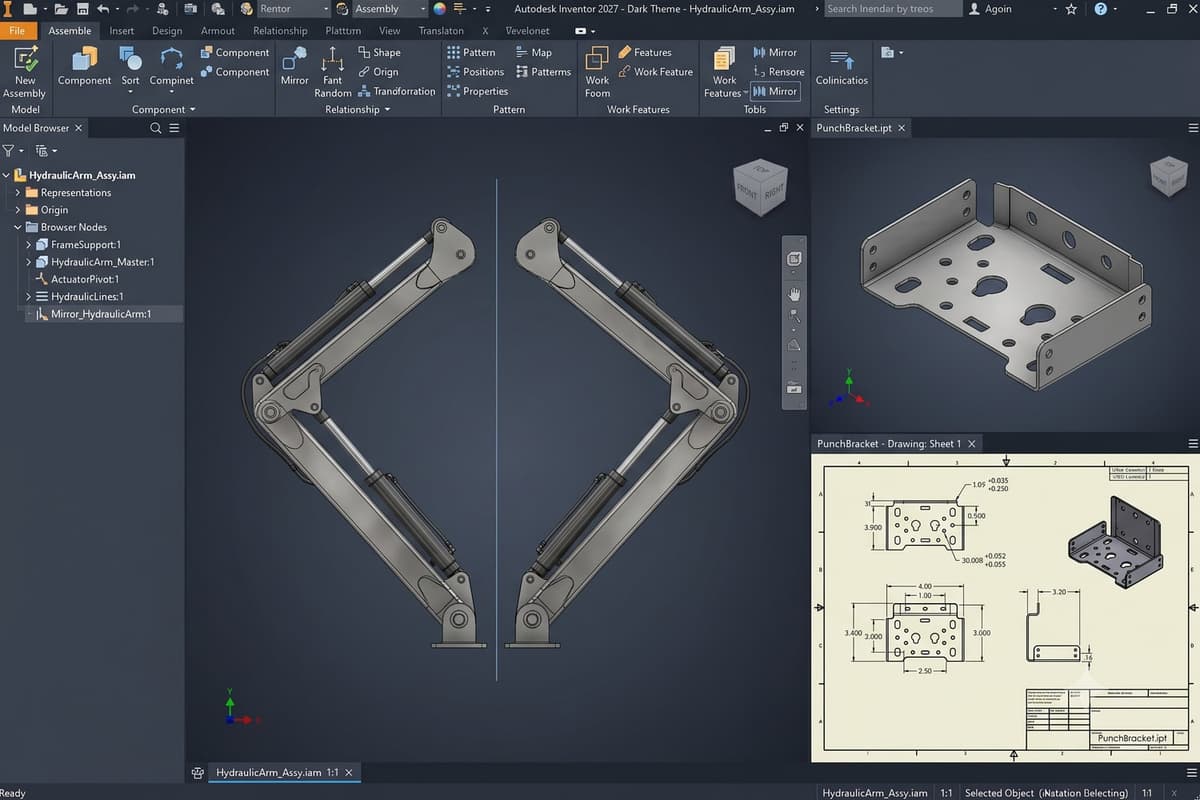
Task: Click the large Component place icon
Action: point(84,65)
